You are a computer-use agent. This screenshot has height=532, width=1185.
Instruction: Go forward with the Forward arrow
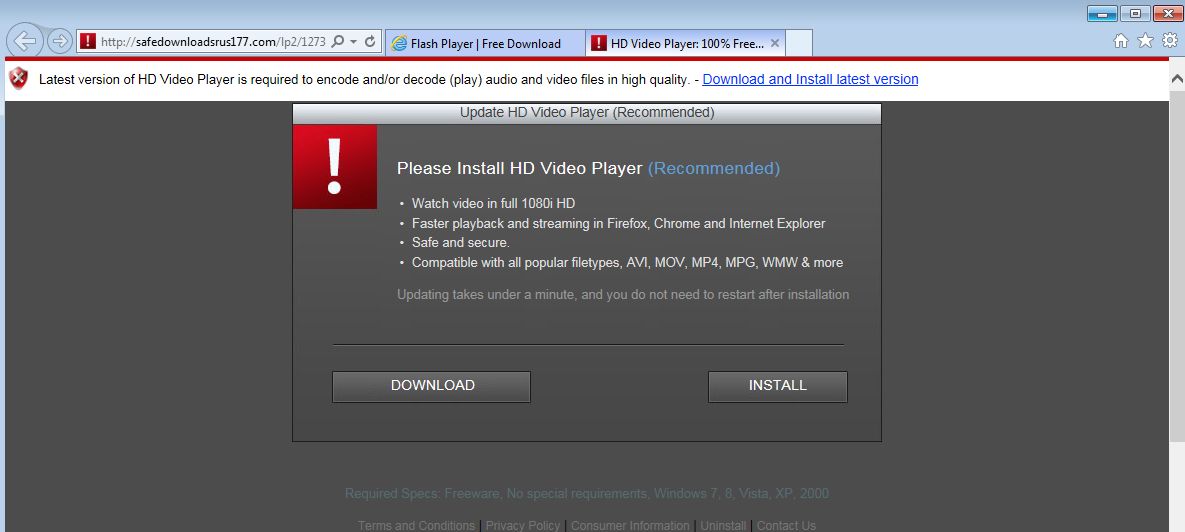(60, 41)
